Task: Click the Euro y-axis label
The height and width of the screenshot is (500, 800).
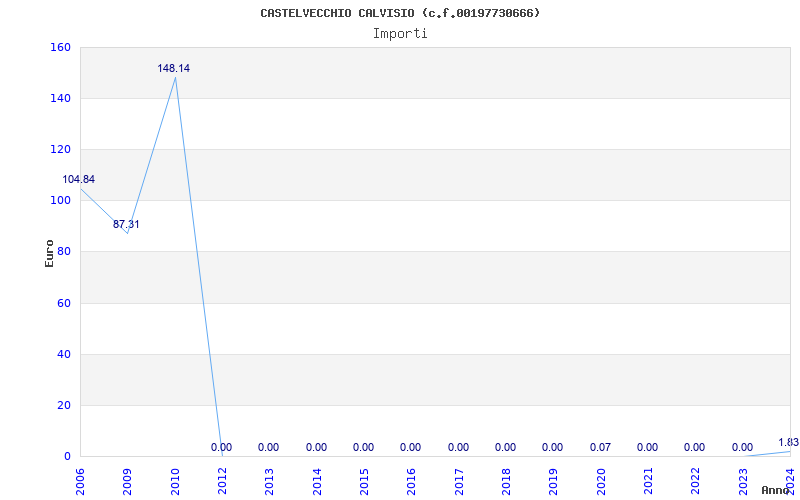Action: [x=49, y=253]
